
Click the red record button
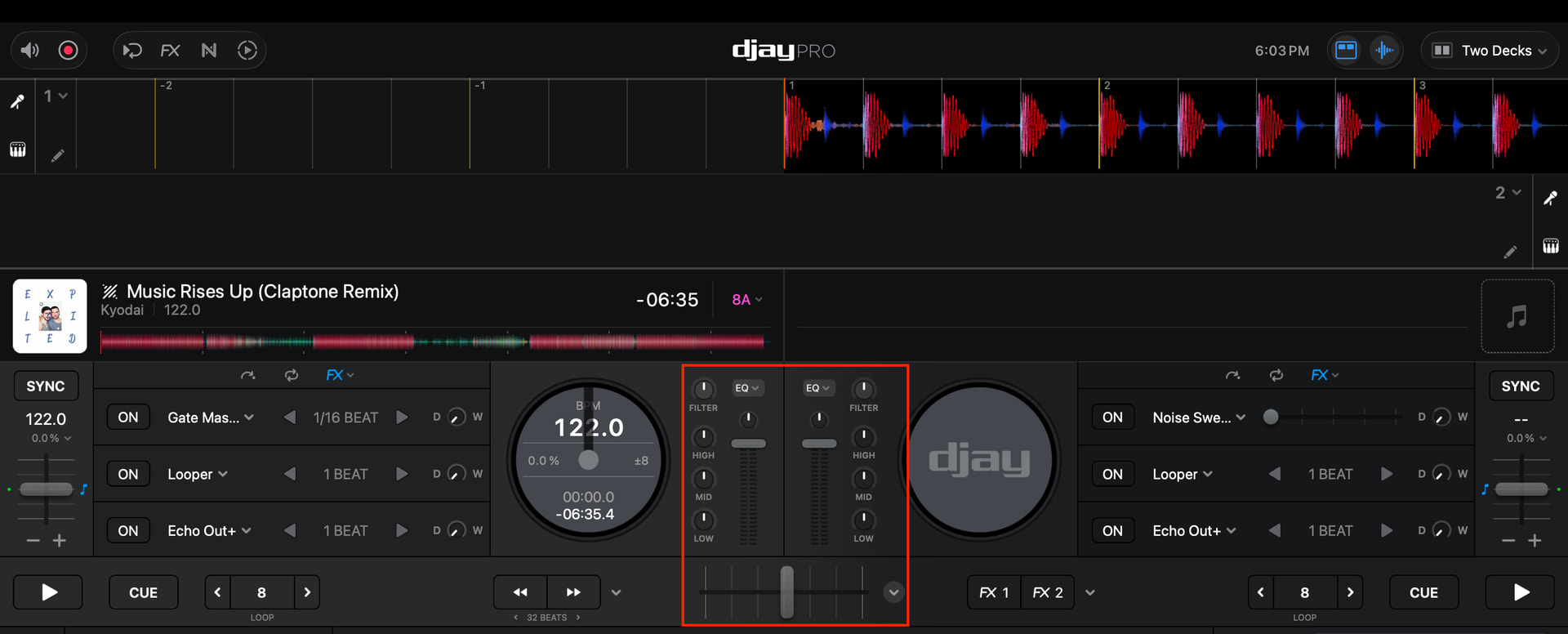coord(69,51)
